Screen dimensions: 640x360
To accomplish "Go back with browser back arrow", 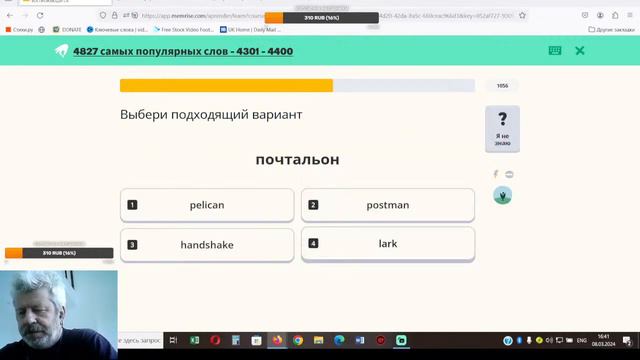I will tap(10, 16).
